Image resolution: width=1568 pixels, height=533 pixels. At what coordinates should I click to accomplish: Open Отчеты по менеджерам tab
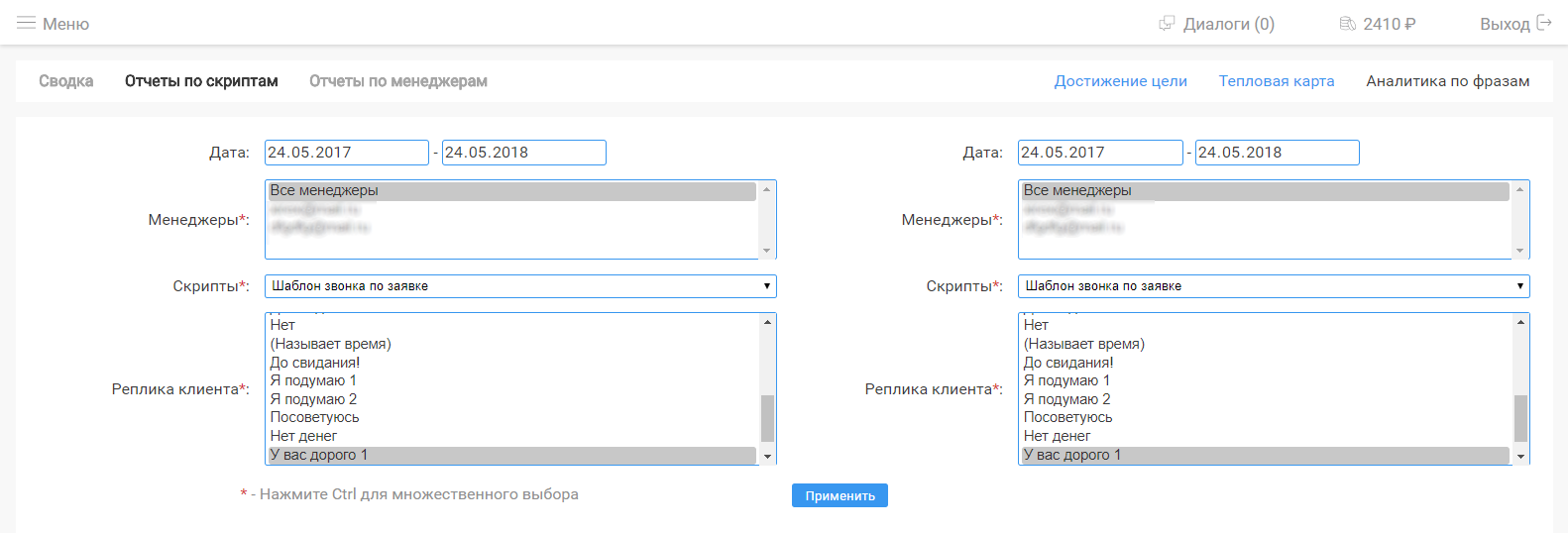[x=398, y=81]
